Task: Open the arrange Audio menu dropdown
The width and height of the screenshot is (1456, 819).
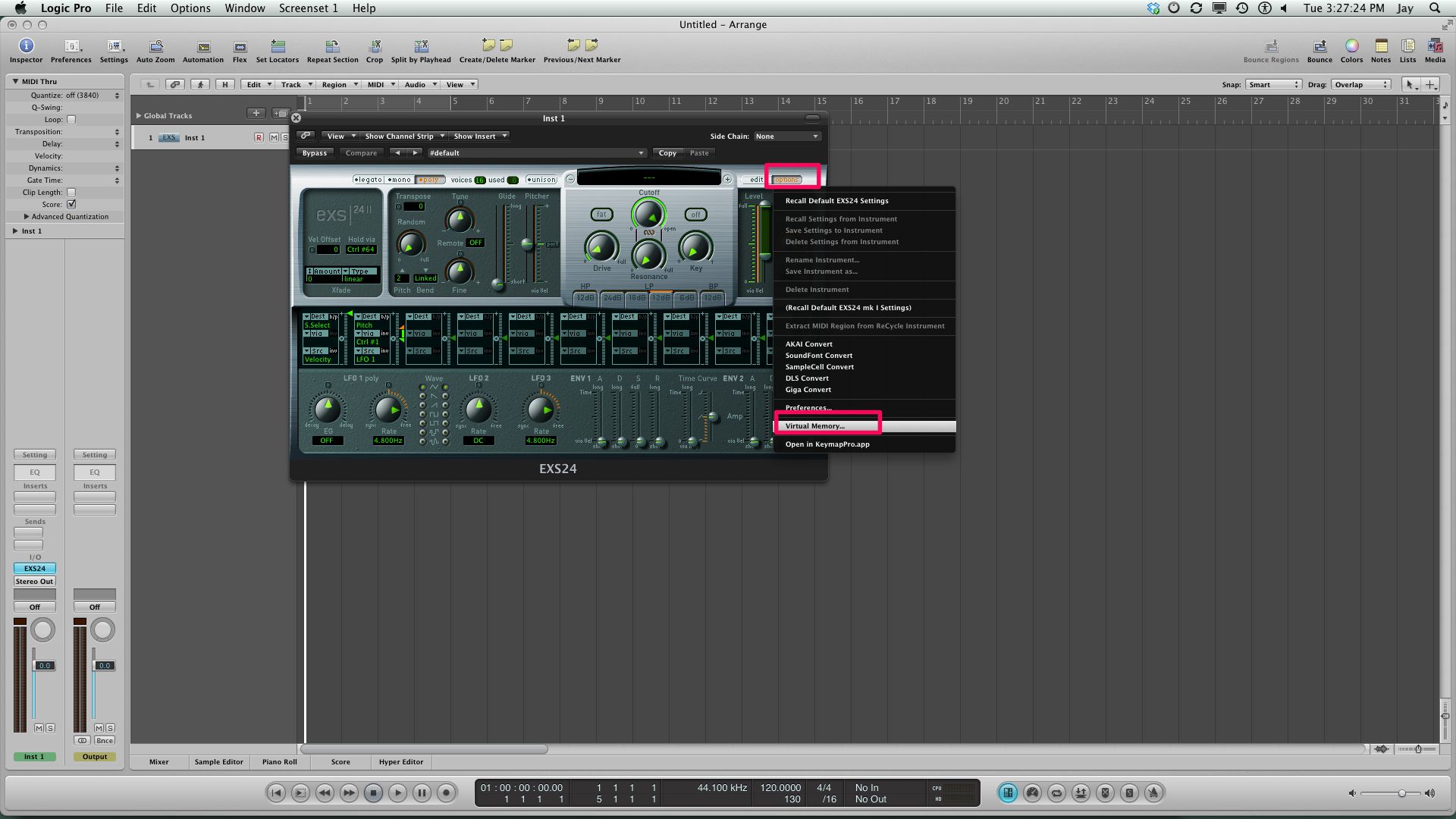Action: 420,84
